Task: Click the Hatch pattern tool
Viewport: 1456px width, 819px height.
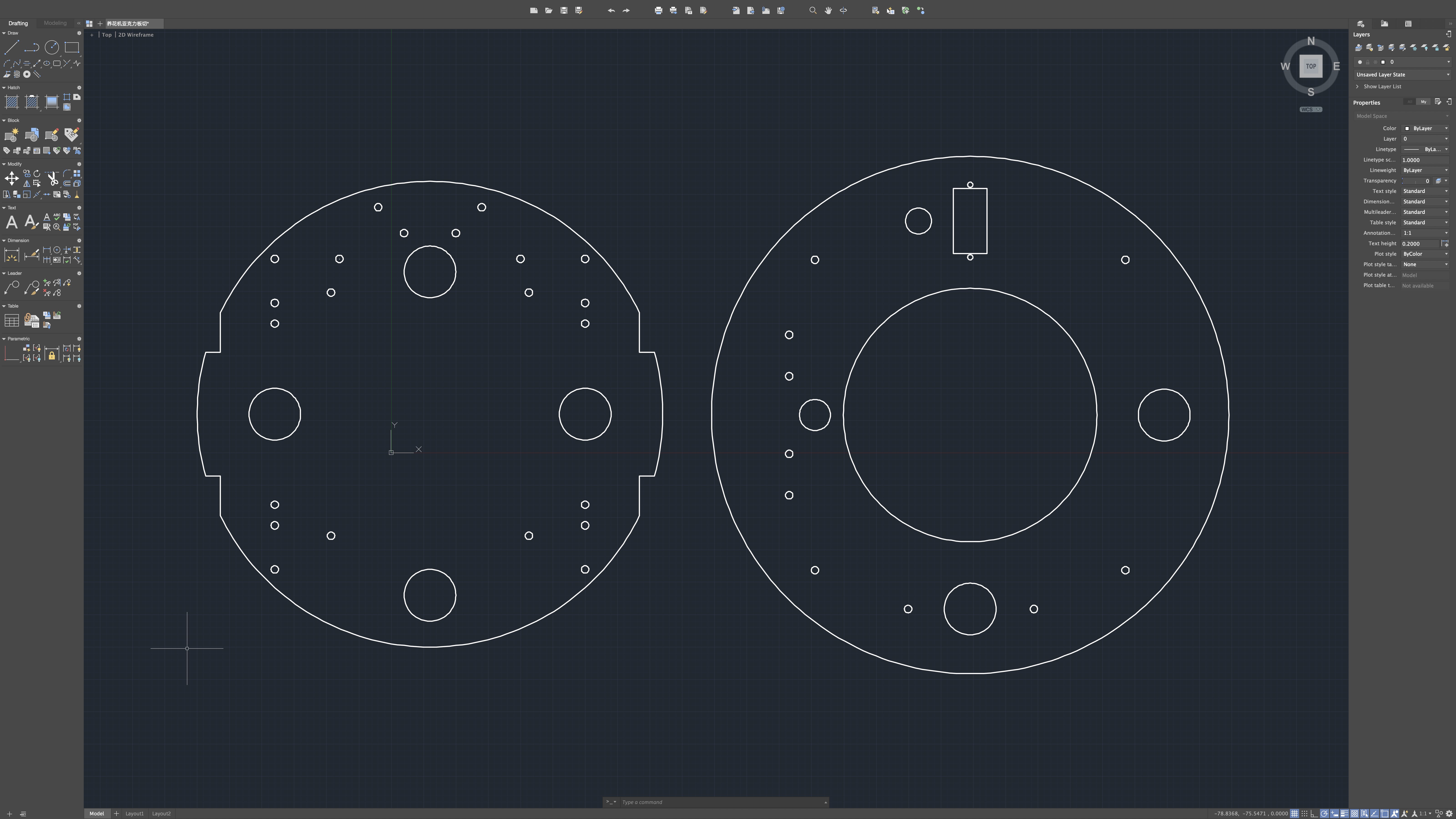Action: click(x=11, y=102)
